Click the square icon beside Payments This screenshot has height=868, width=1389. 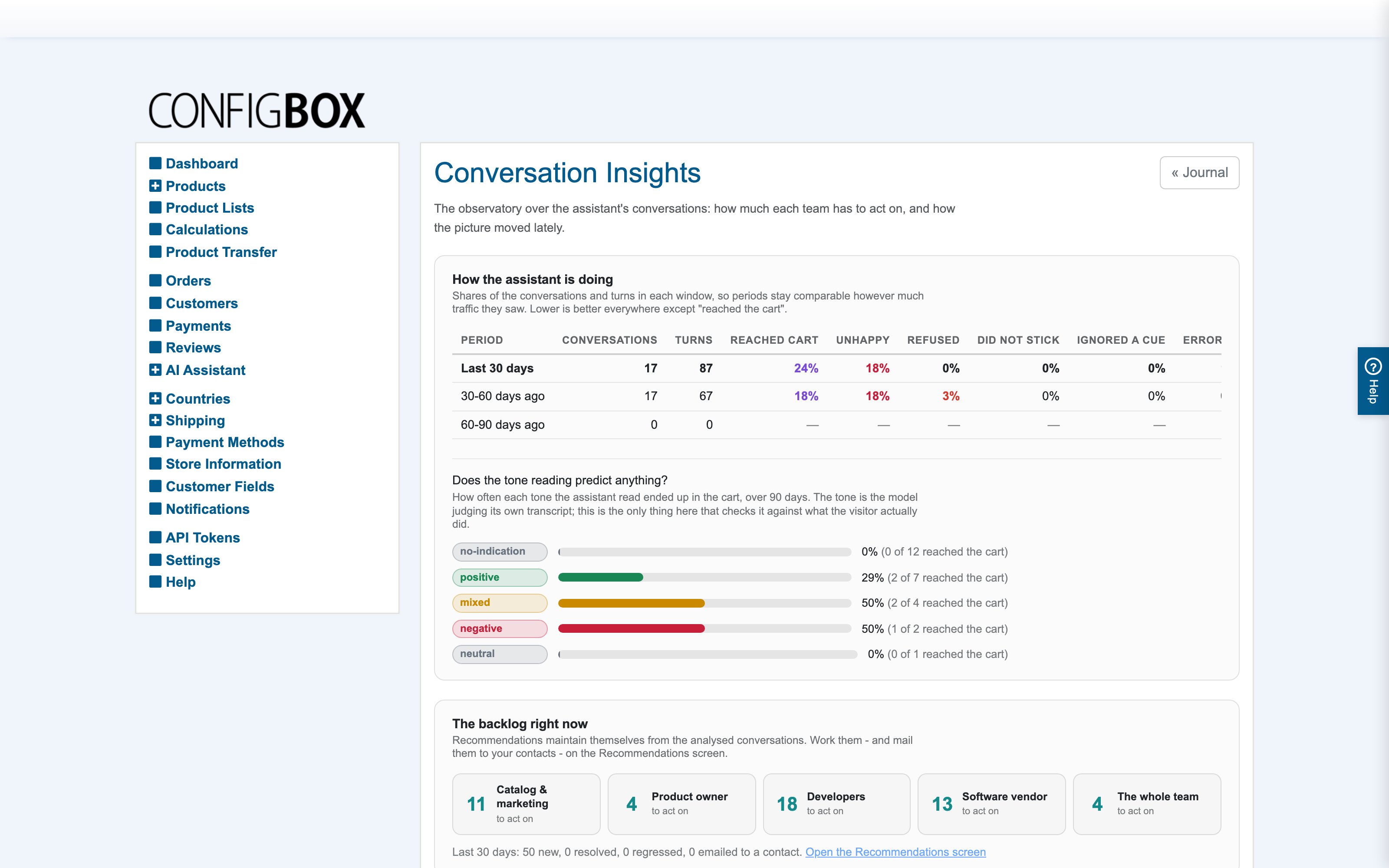click(155, 325)
